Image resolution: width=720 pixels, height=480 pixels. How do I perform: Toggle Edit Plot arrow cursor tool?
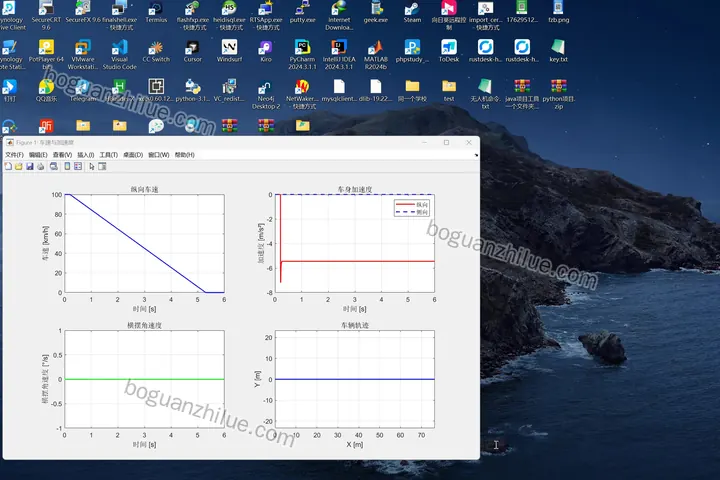tap(91, 166)
